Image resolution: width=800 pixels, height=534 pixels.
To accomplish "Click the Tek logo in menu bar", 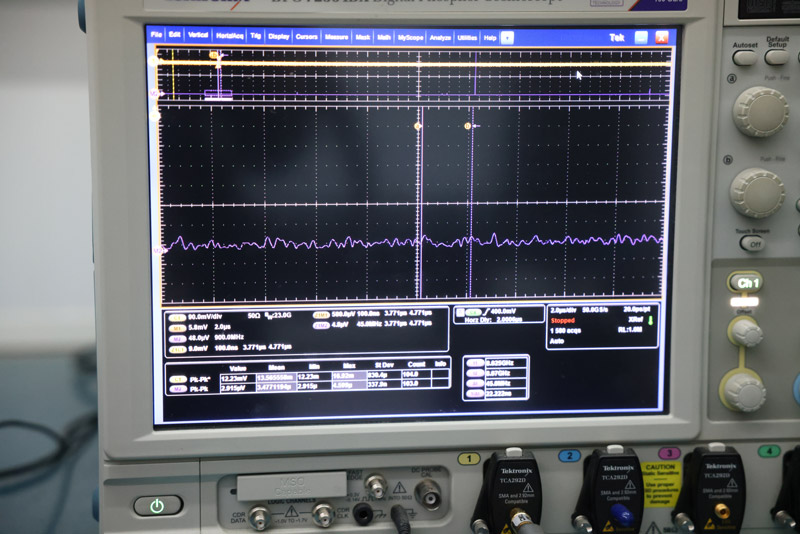I will point(616,38).
